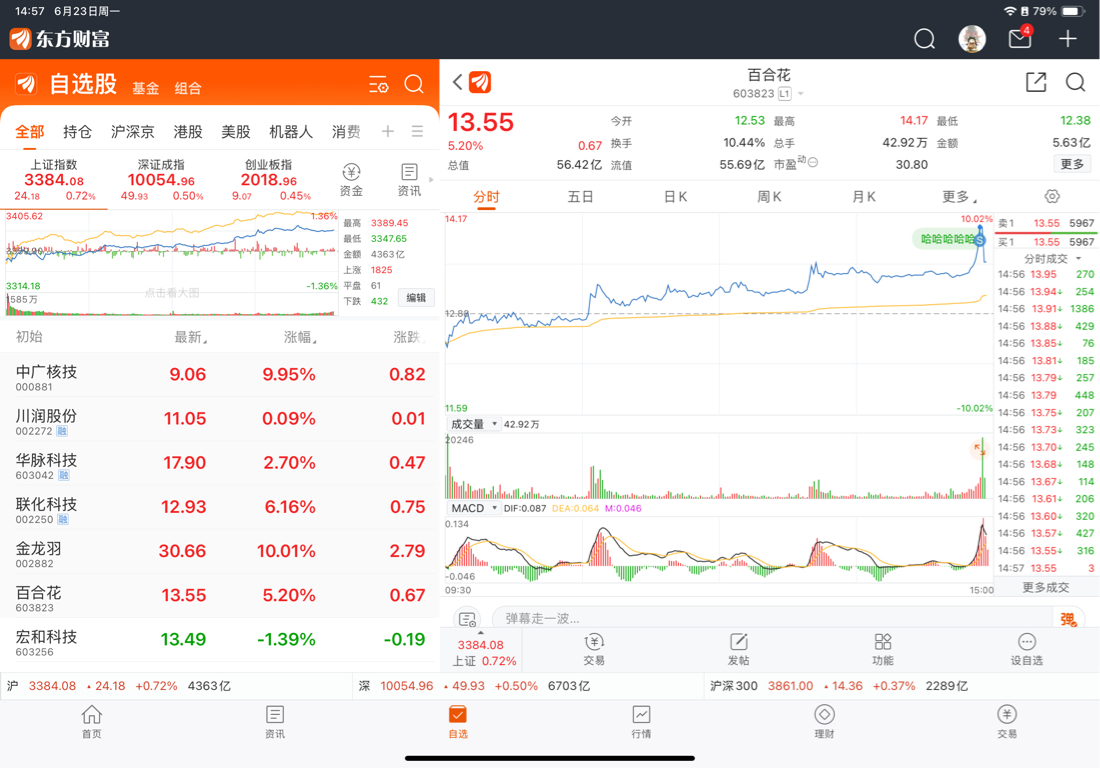Expand the index bar arrow above 上证
This screenshot has width=1100, height=768.
pos(481,633)
